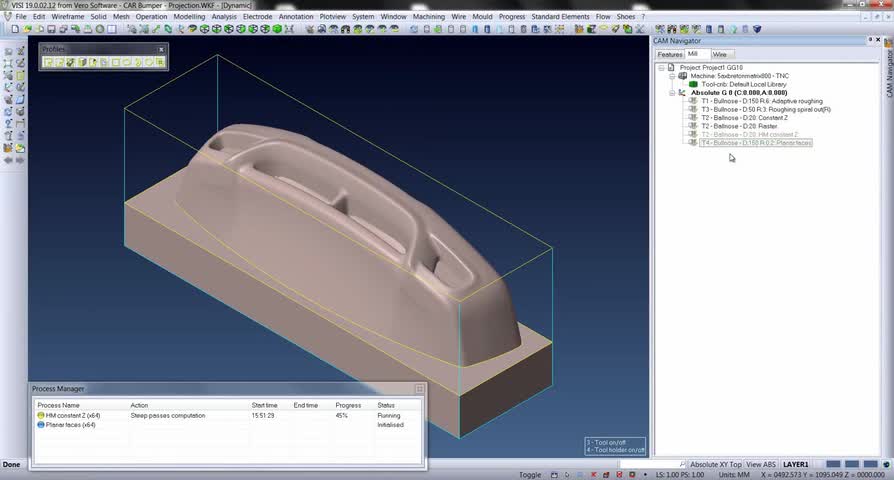Click the New file icon in the toolbar

coord(15,29)
